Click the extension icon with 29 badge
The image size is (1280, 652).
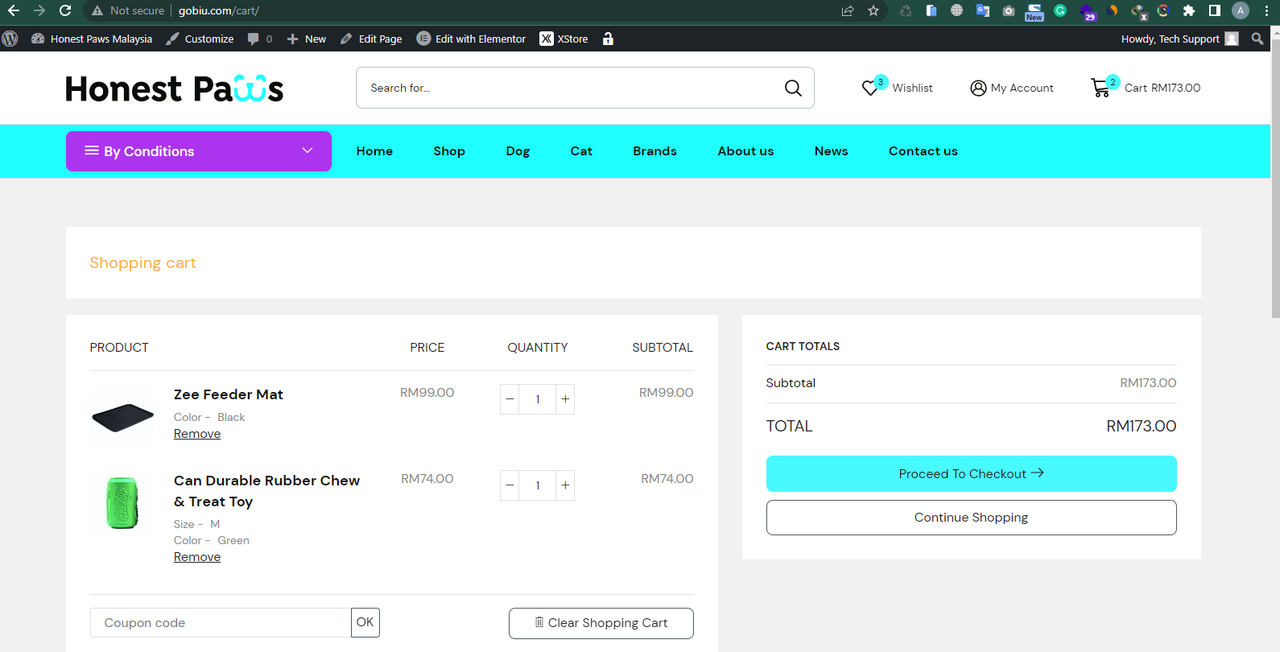[x=1088, y=11]
